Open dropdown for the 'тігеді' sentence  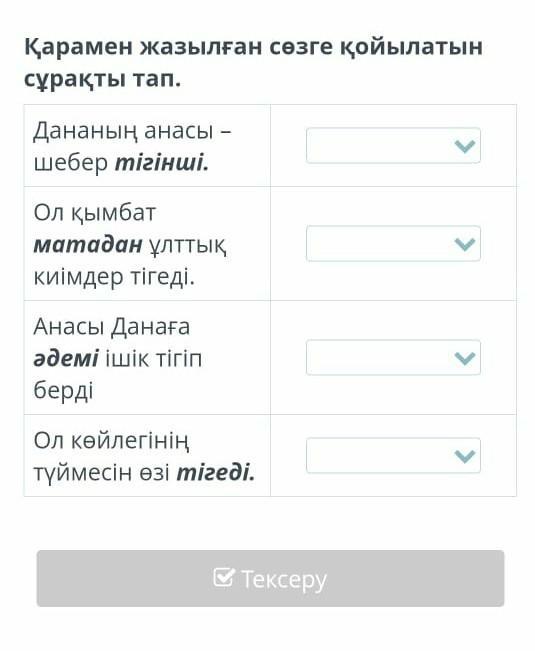(393, 455)
